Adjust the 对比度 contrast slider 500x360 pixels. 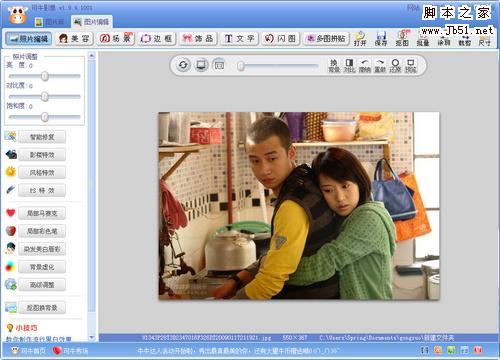[45, 97]
